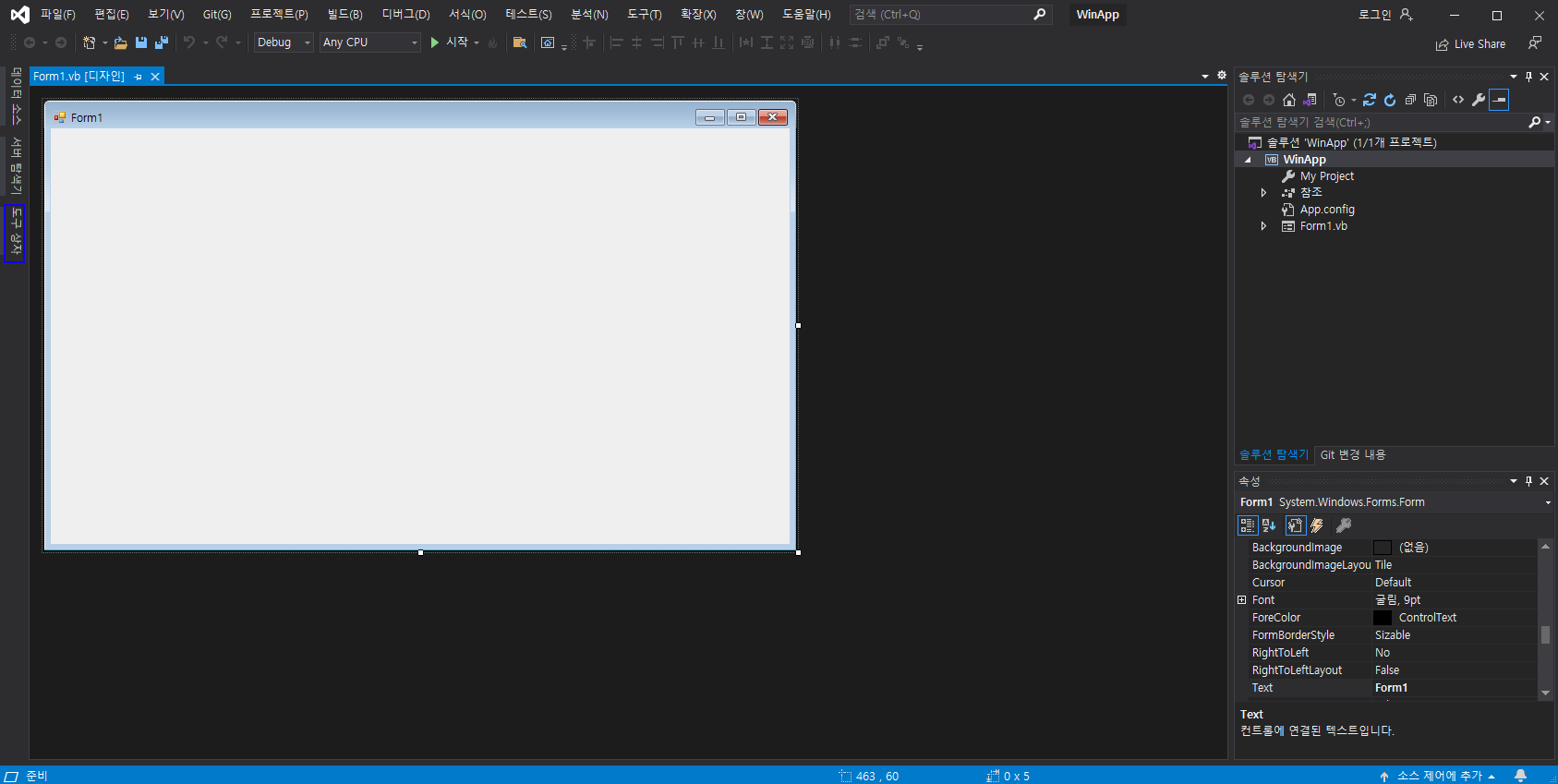Screen dimensions: 1558x784
Task: Switch between solution and folder views icon
Action: [x=1310, y=100]
